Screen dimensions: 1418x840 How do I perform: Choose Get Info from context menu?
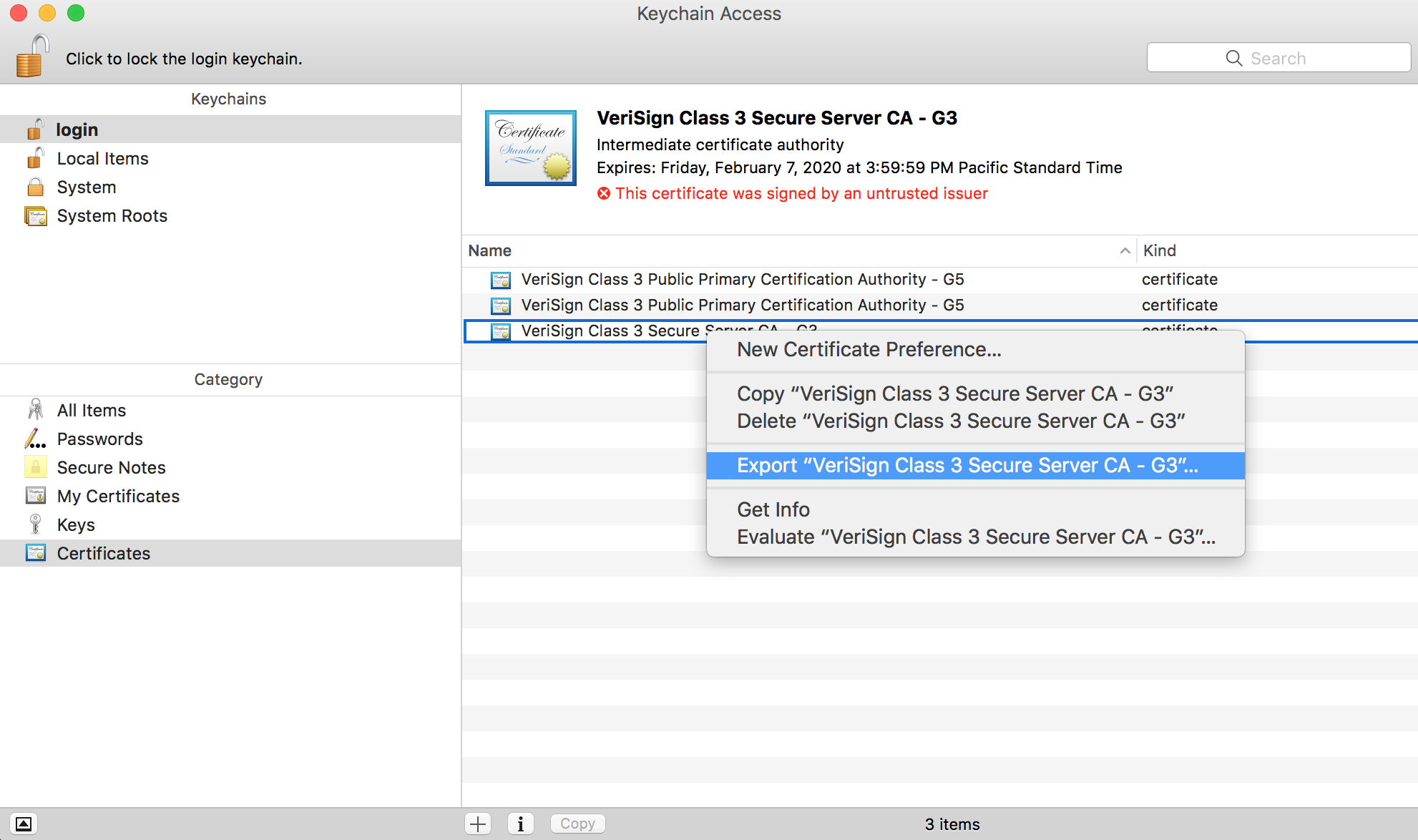(975, 509)
